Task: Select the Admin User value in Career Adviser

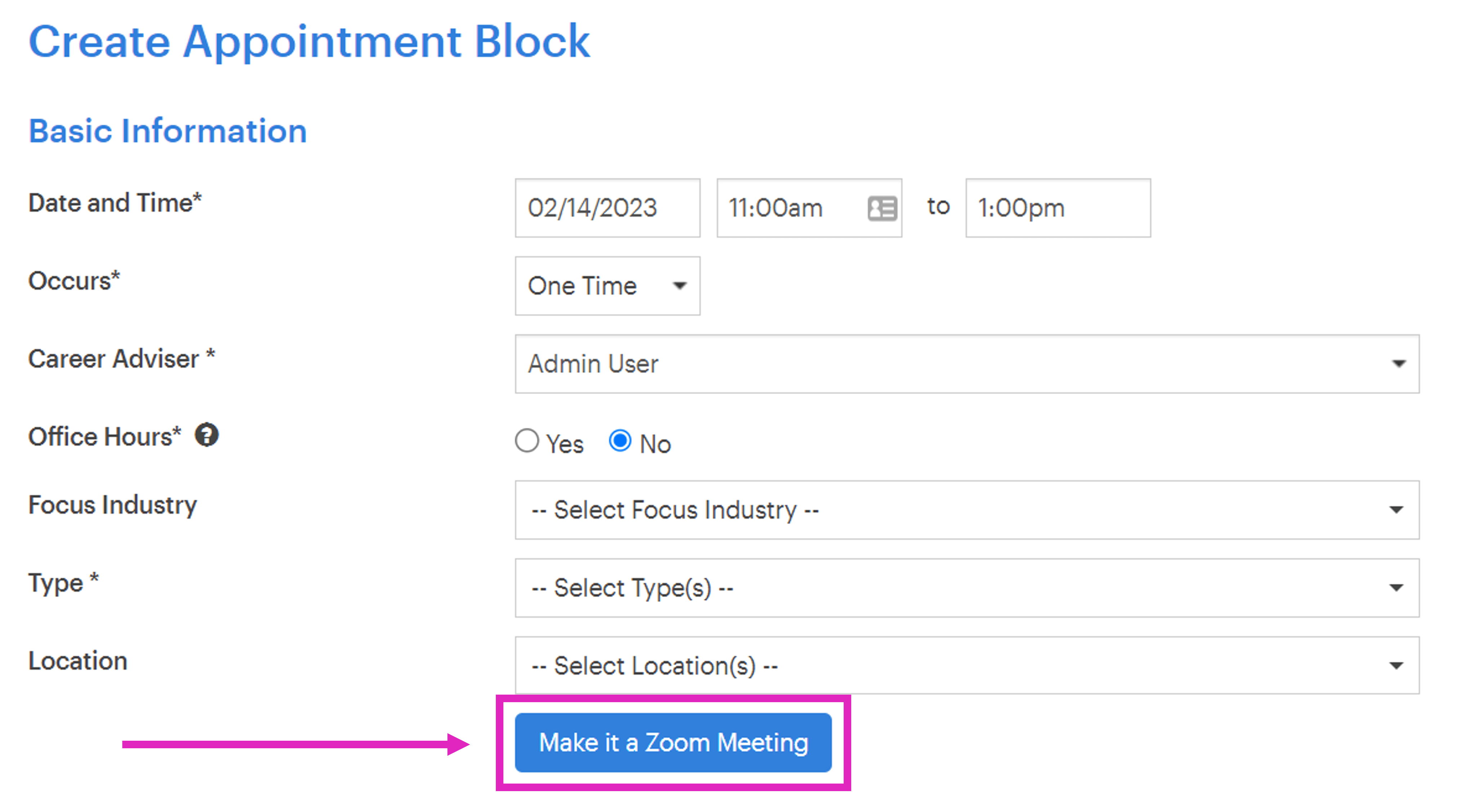Action: [593, 364]
